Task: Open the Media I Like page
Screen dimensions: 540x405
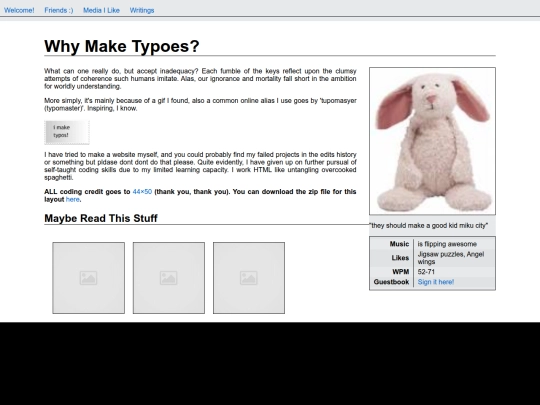Action: (x=101, y=10)
